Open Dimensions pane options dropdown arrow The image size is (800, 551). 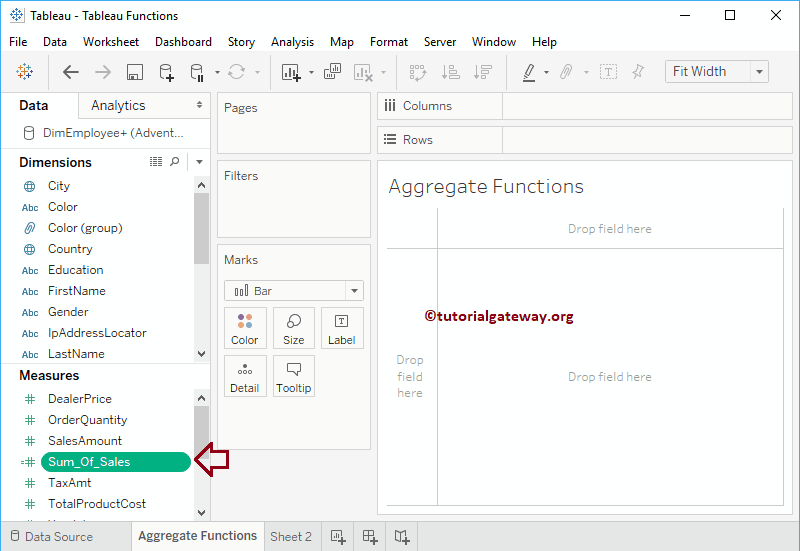coord(199,162)
